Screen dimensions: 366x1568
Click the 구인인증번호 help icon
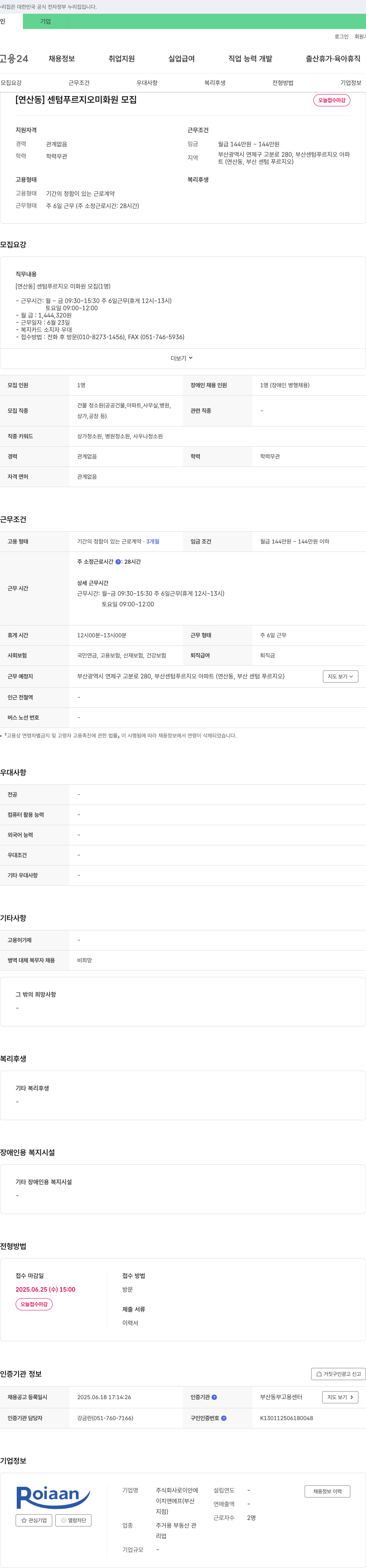pos(224,1418)
